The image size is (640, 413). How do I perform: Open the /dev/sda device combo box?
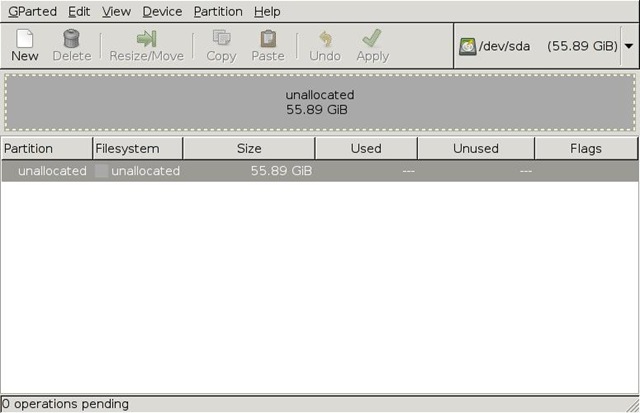pos(546,46)
